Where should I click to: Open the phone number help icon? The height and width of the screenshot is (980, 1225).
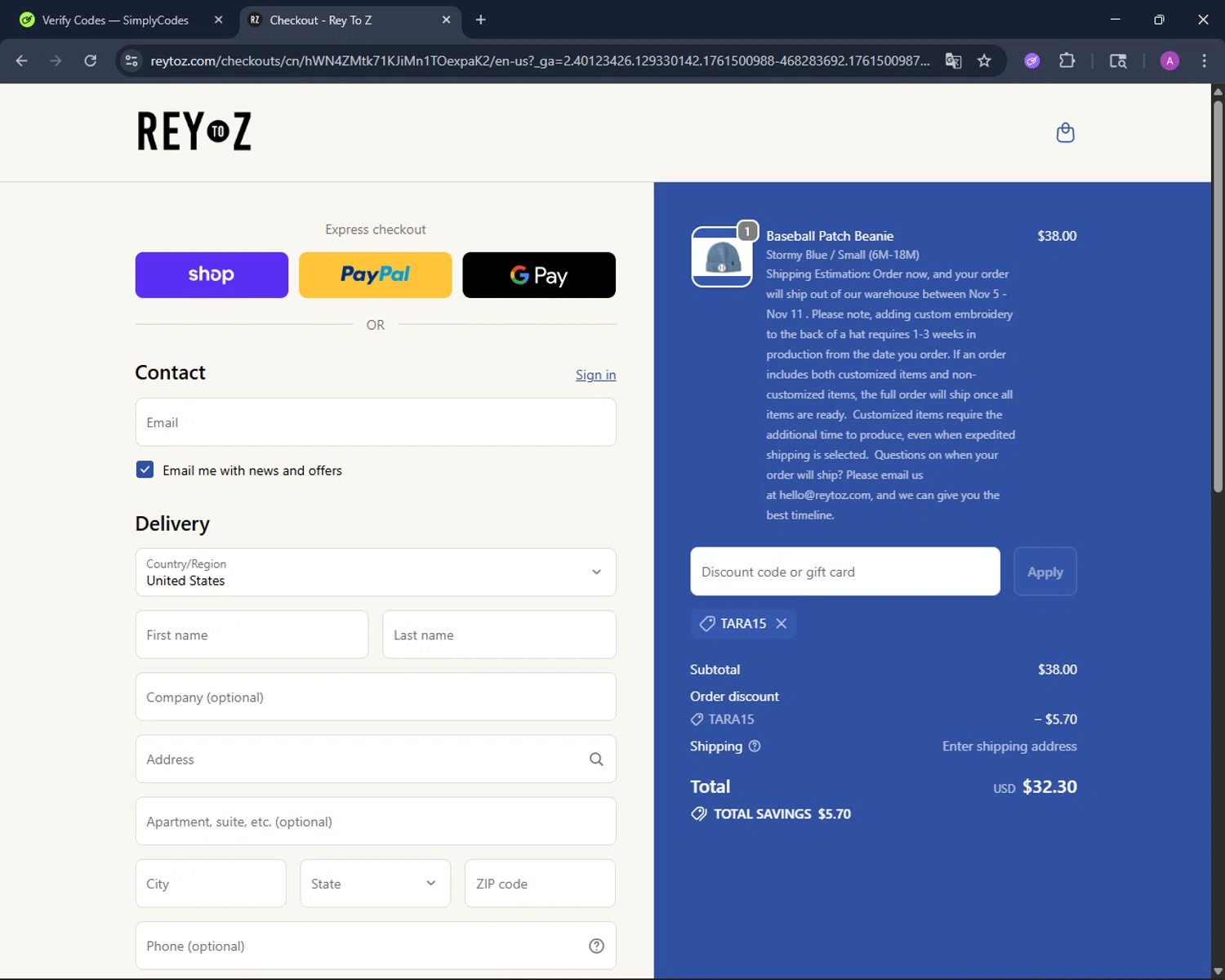tap(596, 946)
